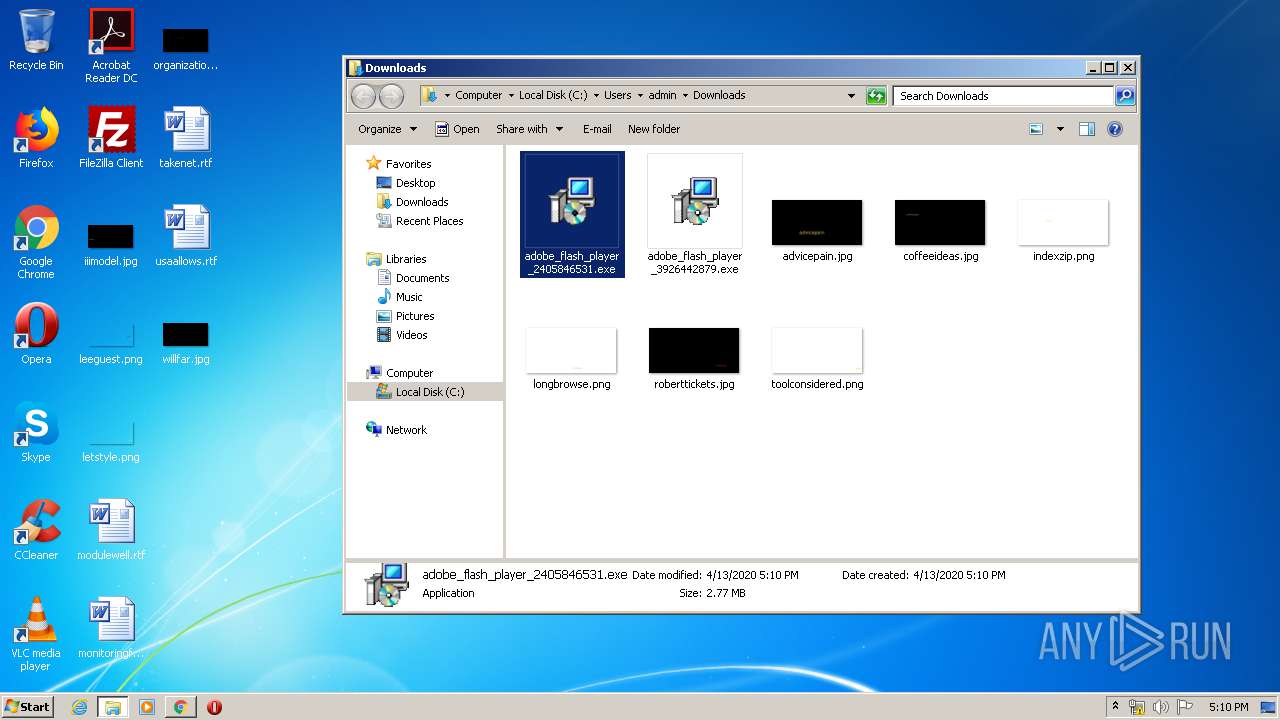Click the volume speaker tray icon
1280x720 pixels.
pos(1161,707)
